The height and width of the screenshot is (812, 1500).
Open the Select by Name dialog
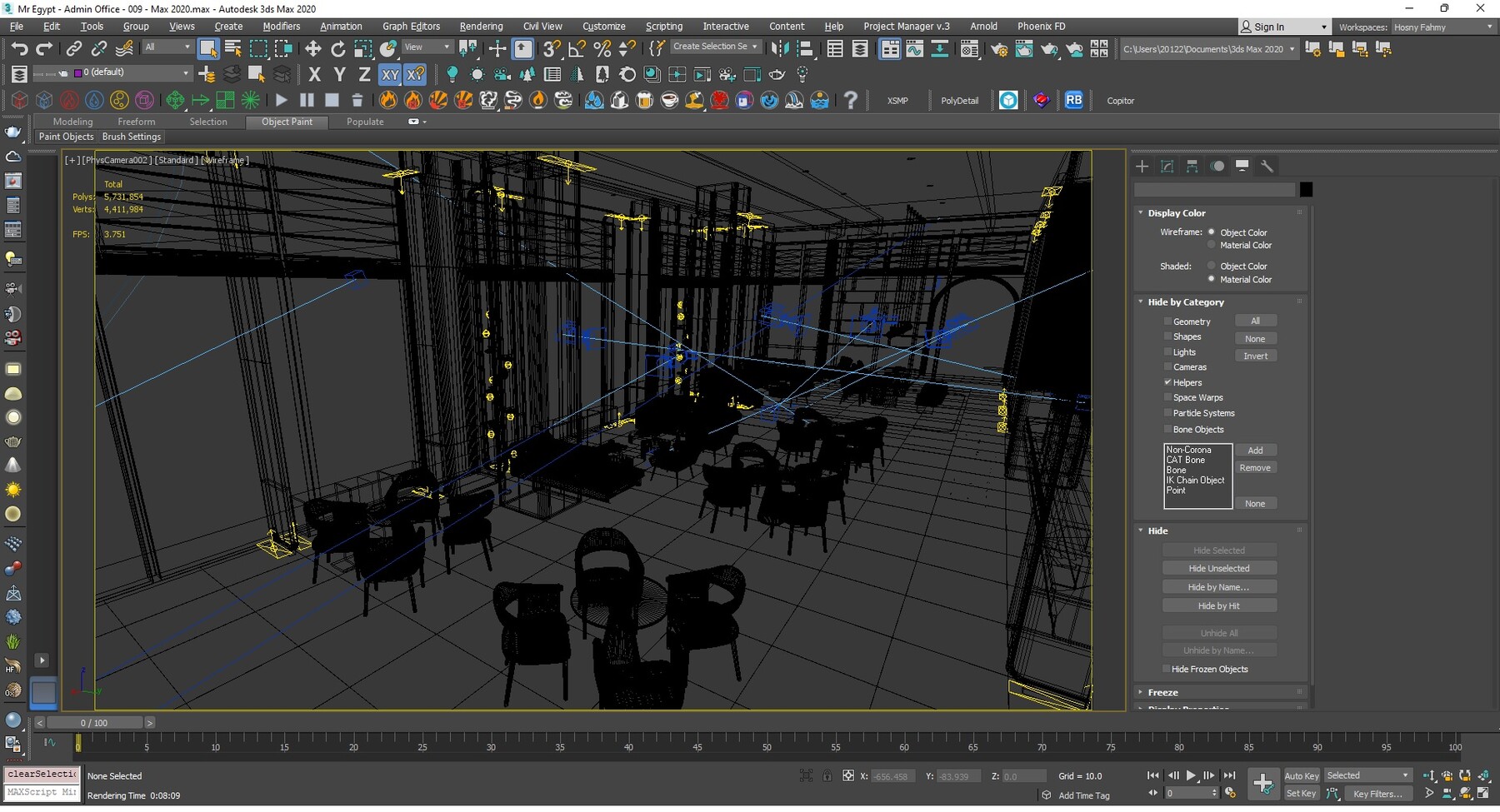click(x=232, y=48)
